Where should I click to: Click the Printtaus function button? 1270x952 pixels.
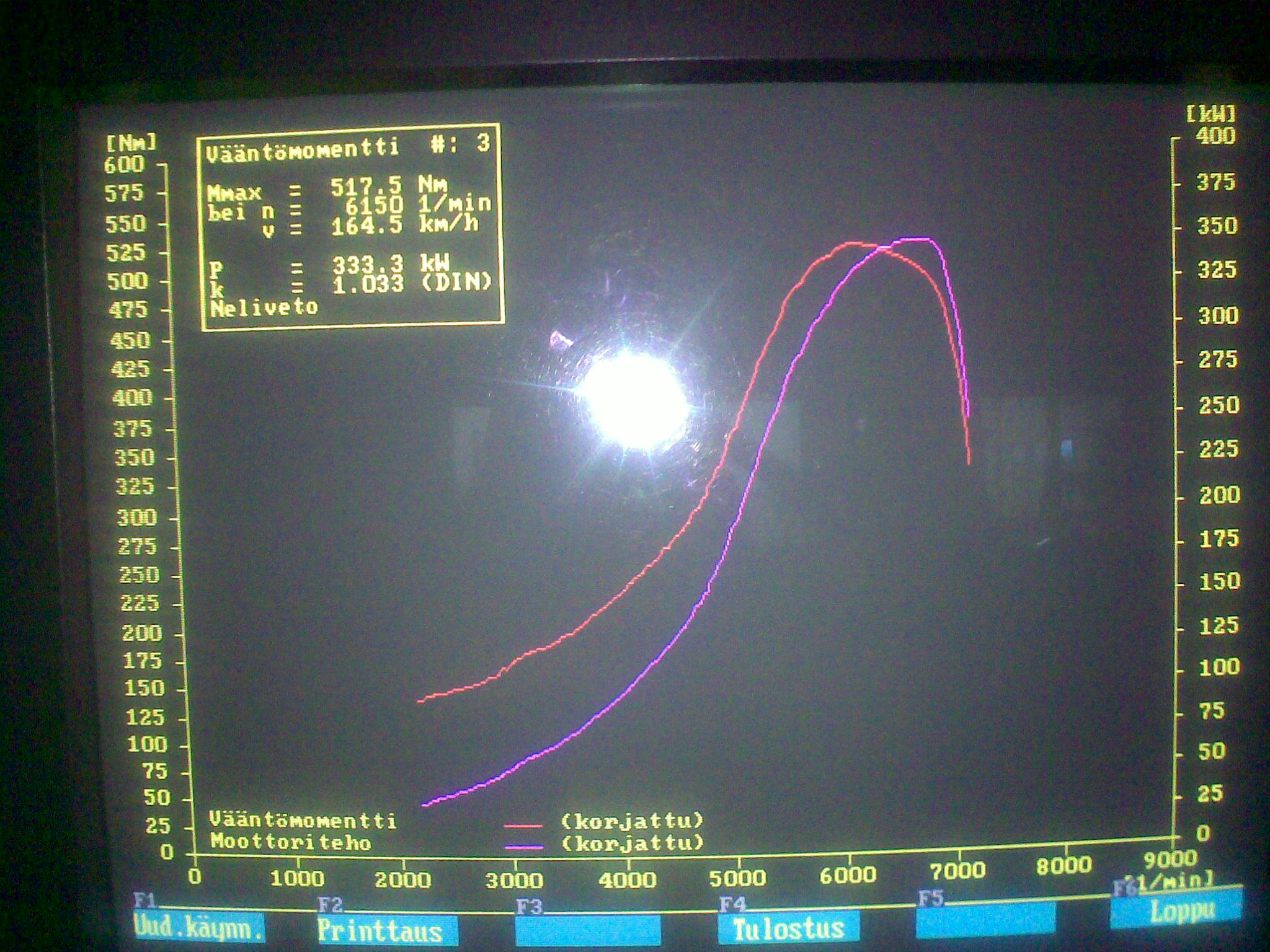point(387,931)
